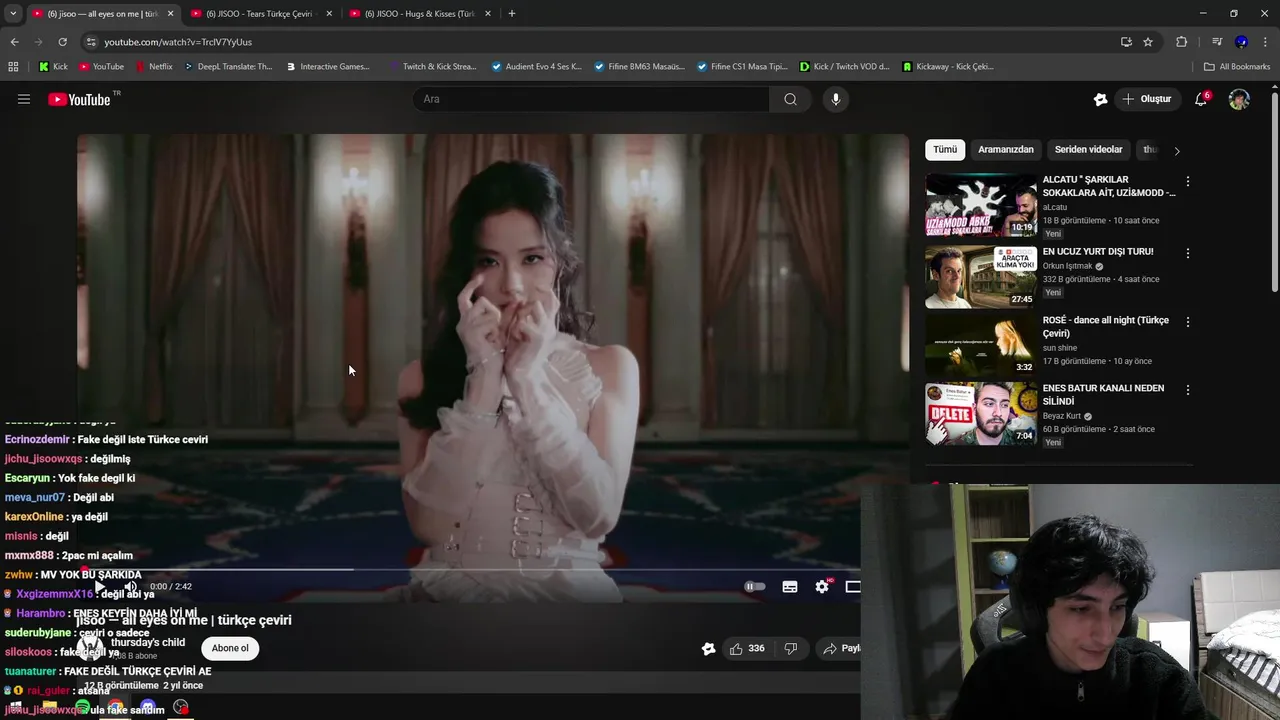Viewport: 1280px width, 720px height.
Task: Click the search magnifier button
Action: (x=790, y=99)
